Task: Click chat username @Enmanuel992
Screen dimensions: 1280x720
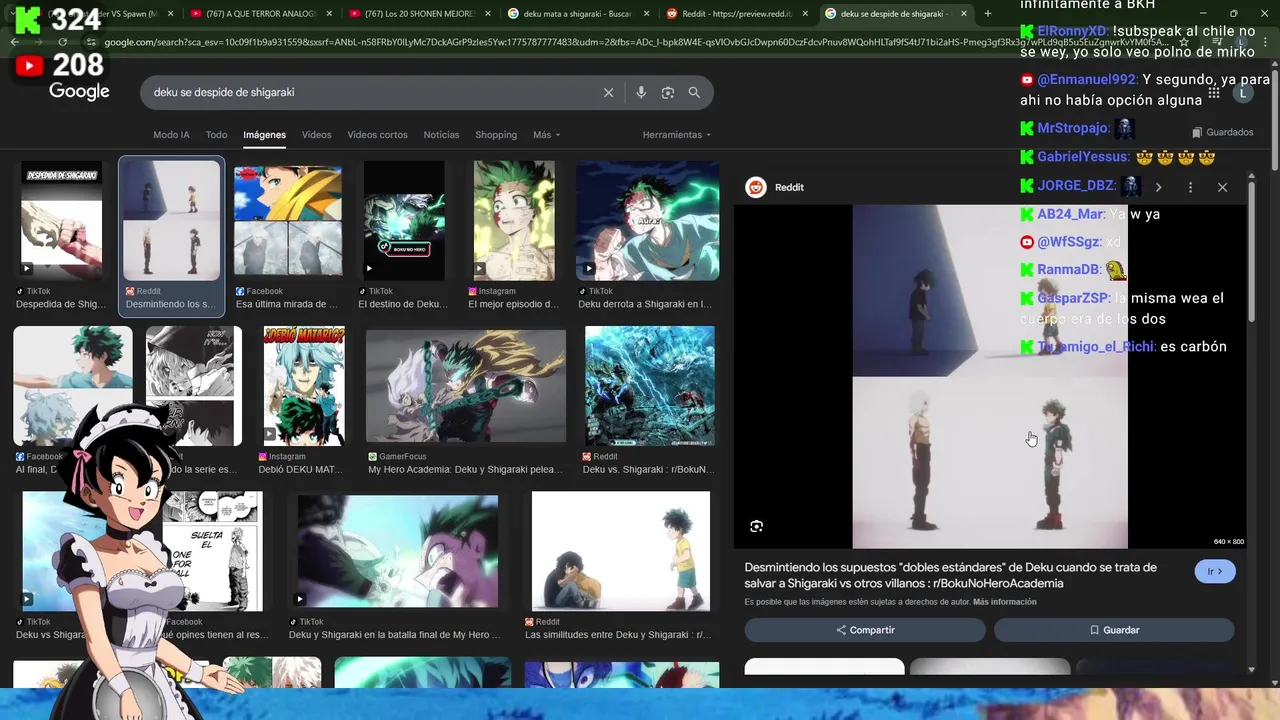Action: click(x=1086, y=79)
